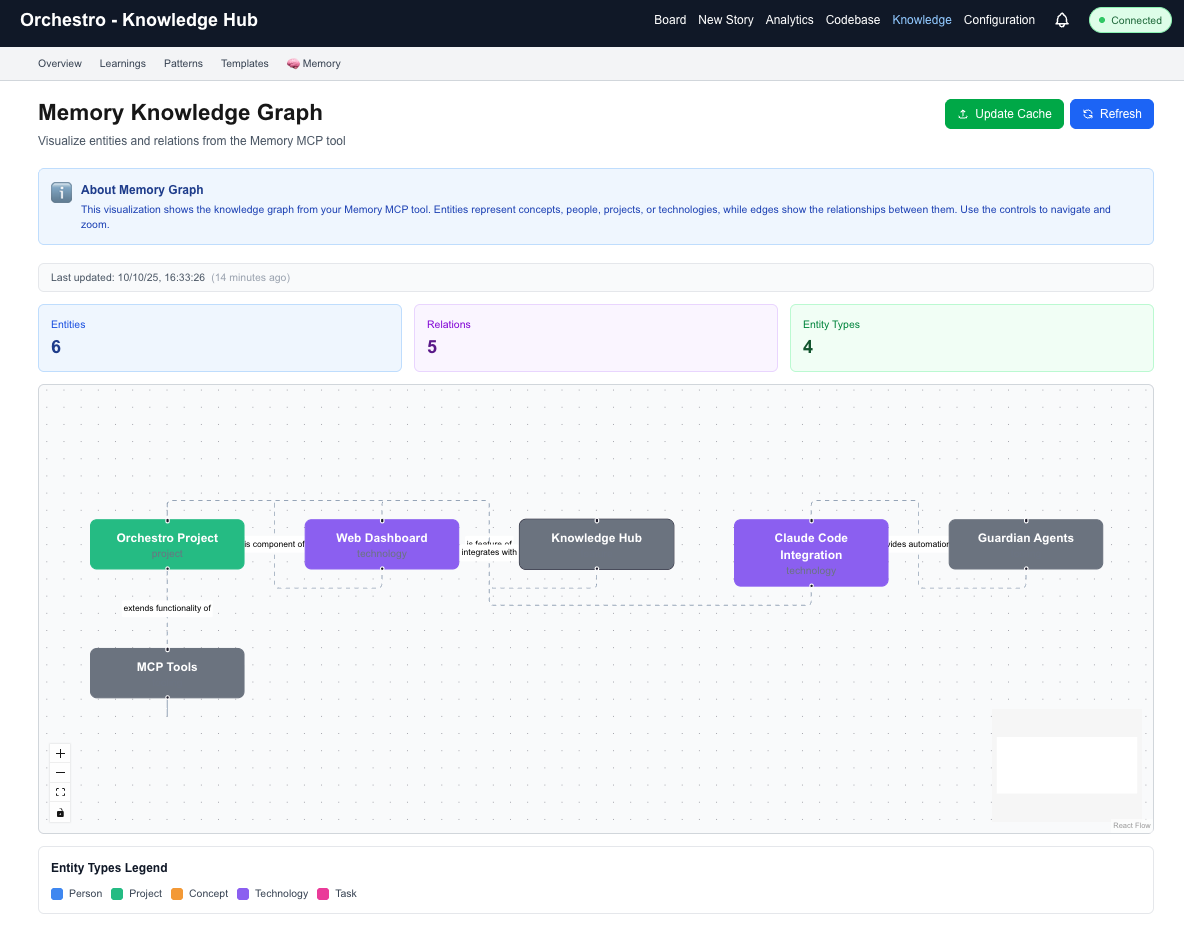The width and height of the screenshot is (1184, 928).
Task: Open the notification bell icon
Action: [x=1061, y=19]
